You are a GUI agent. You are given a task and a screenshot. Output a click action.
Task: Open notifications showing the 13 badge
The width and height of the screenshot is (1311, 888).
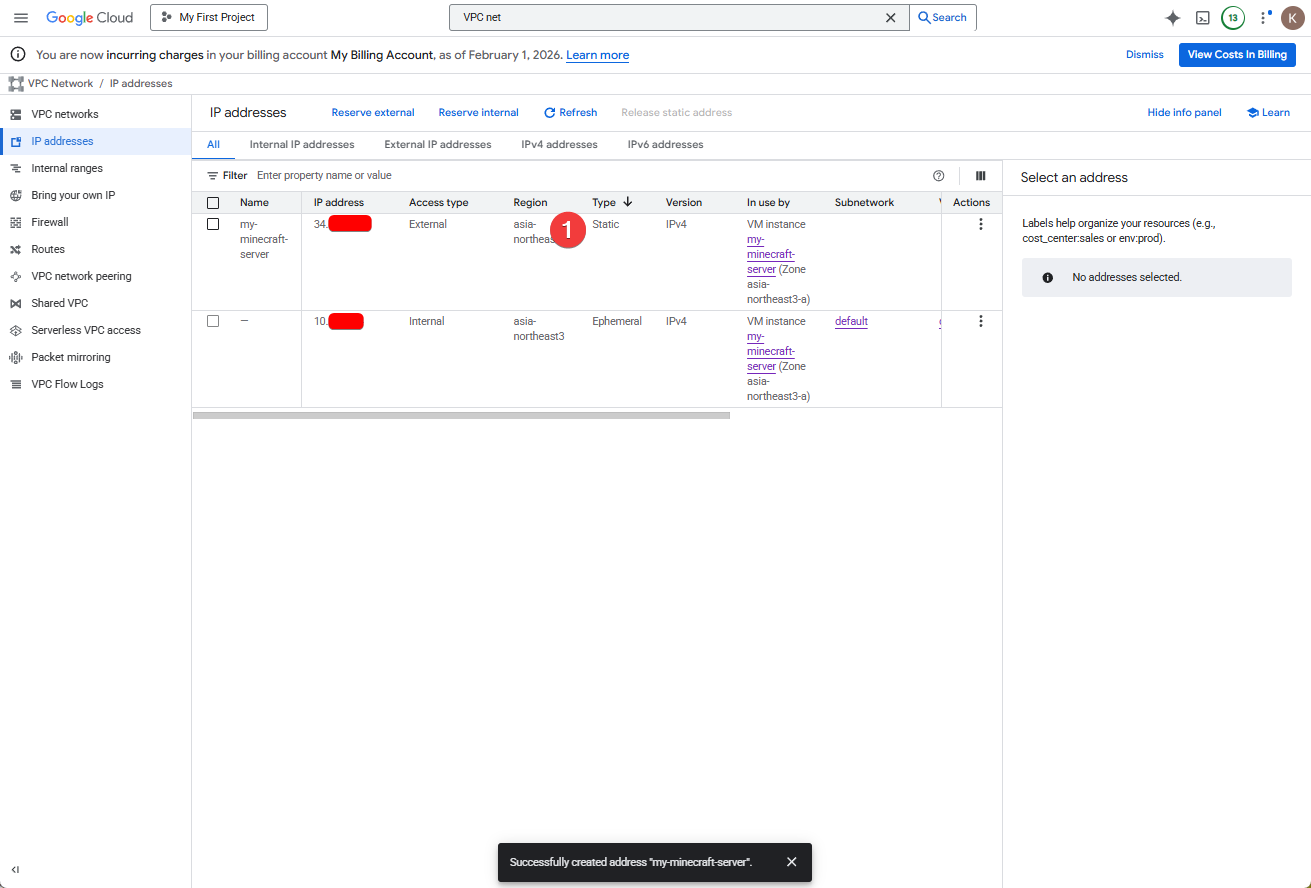click(1233, 17)
